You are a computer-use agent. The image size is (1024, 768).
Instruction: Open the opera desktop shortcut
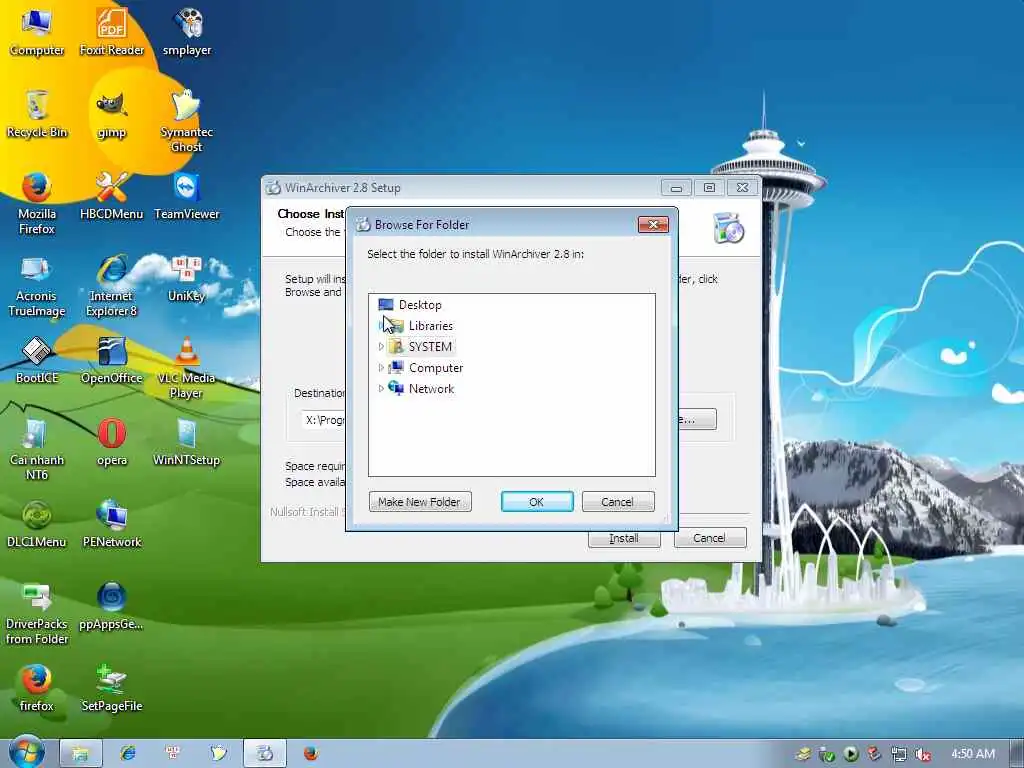(112, 442)
